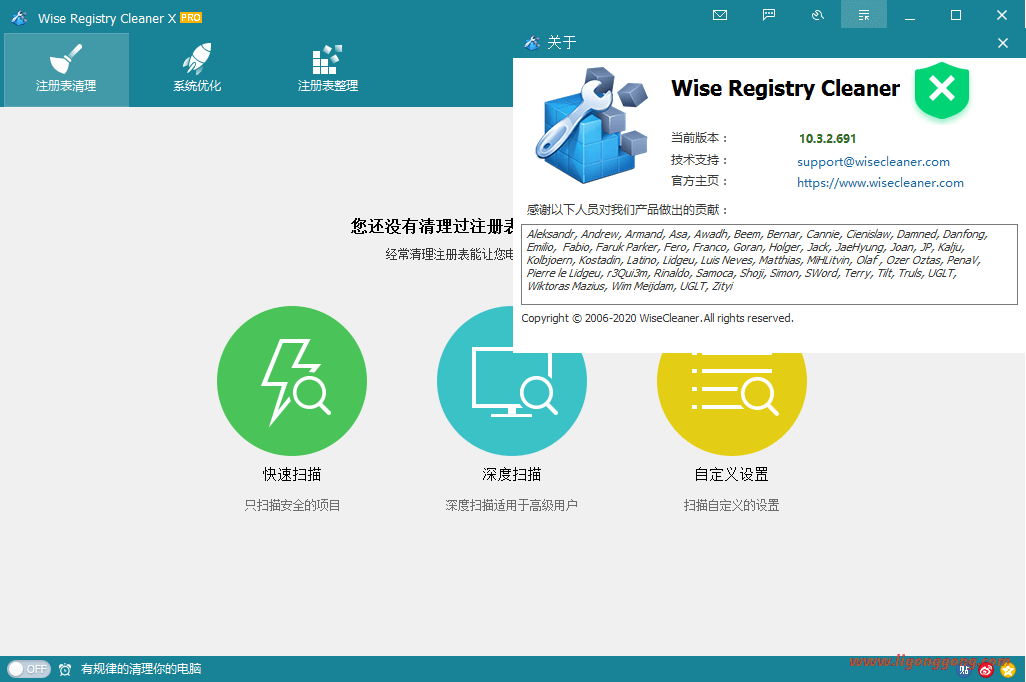Click 只扫描安全的项目 description
This screenshot has height=682, width=1026.
(292, 505)
